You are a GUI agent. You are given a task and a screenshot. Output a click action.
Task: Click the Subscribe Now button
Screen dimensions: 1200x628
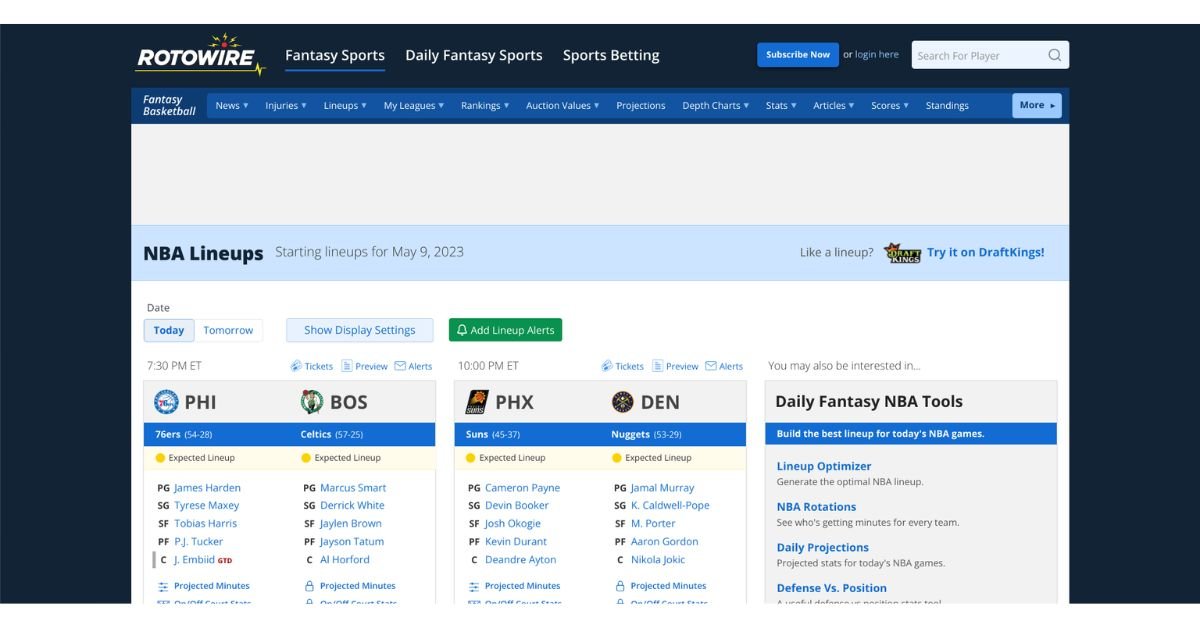click(x=797, y=55)
